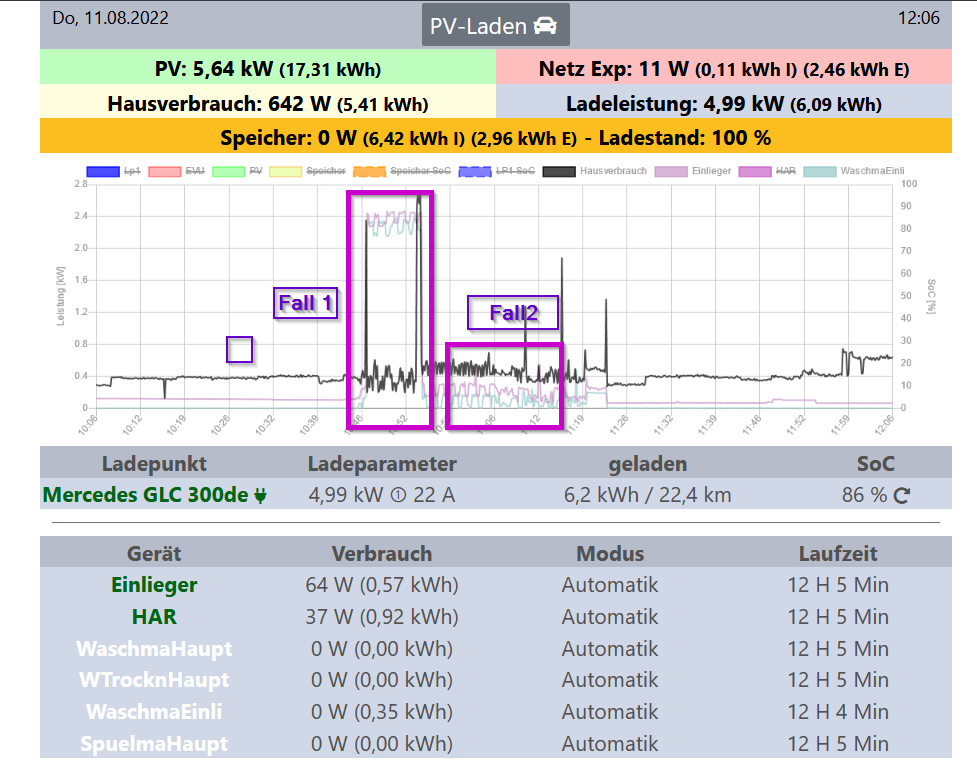The image size is (977, 782).
Task: Refresh SoC with the reload icon
Action: pyautogui.click(x=902, y=495)
